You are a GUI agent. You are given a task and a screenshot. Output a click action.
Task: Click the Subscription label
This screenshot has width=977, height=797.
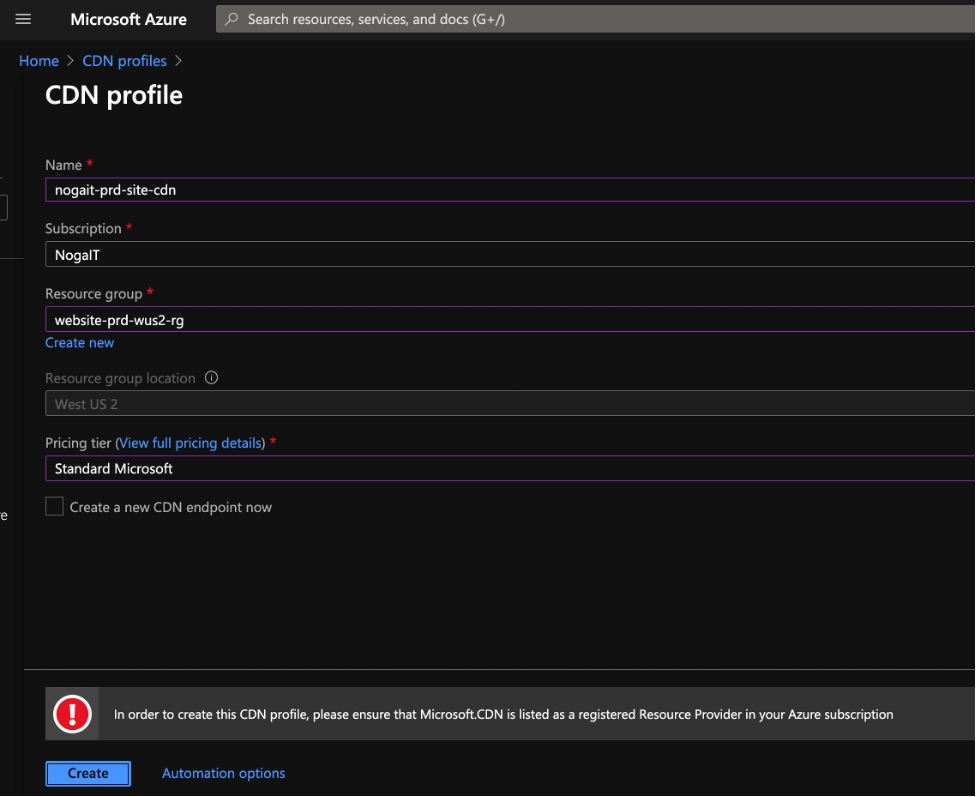pos(83,229)
